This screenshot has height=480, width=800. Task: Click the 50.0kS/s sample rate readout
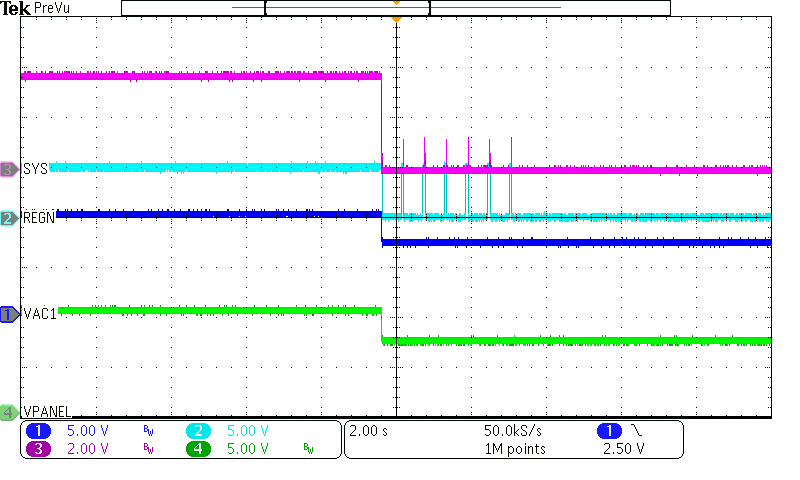click(514, 430)
